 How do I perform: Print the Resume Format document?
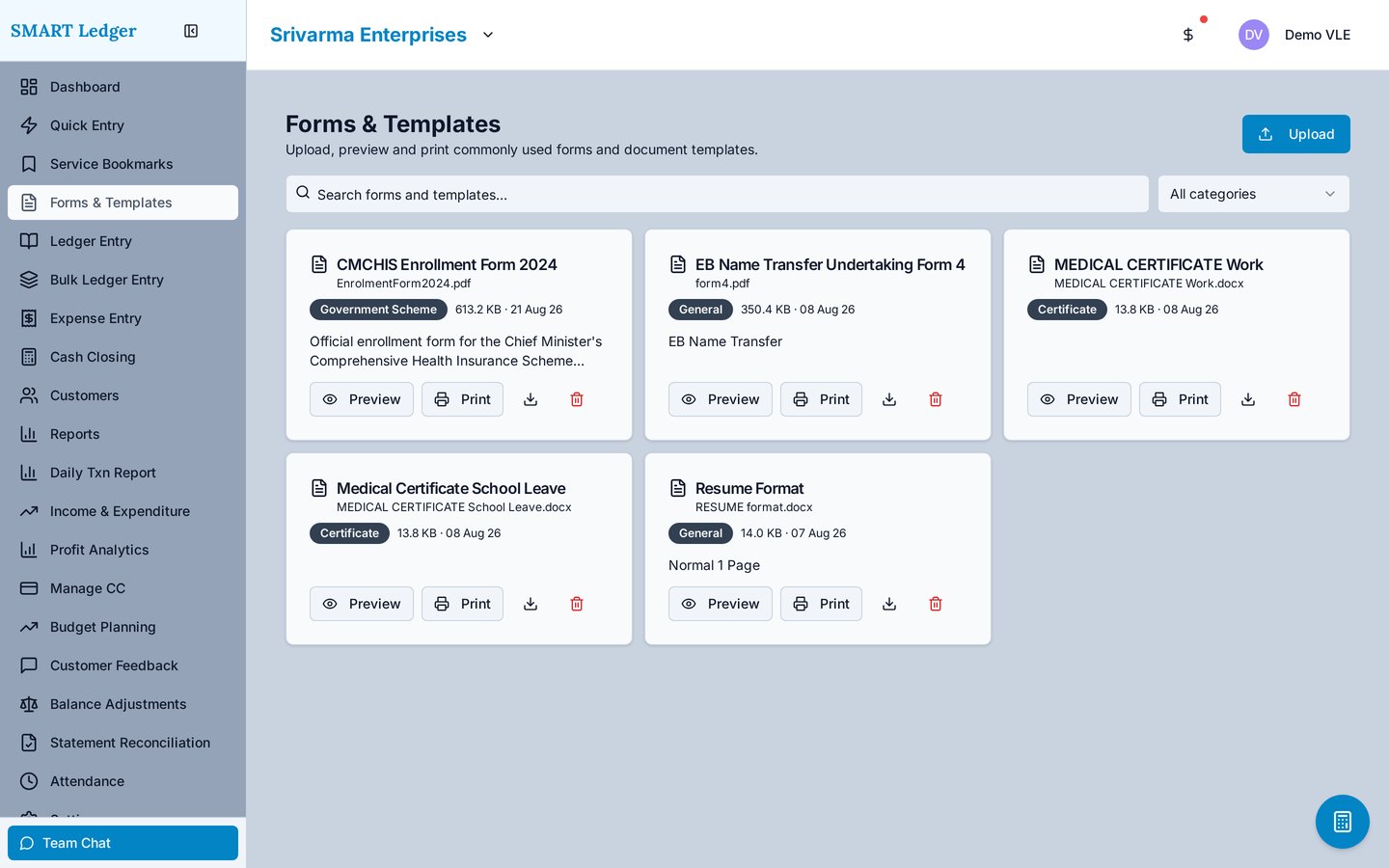pyautogui.click(x=821, y=604)
